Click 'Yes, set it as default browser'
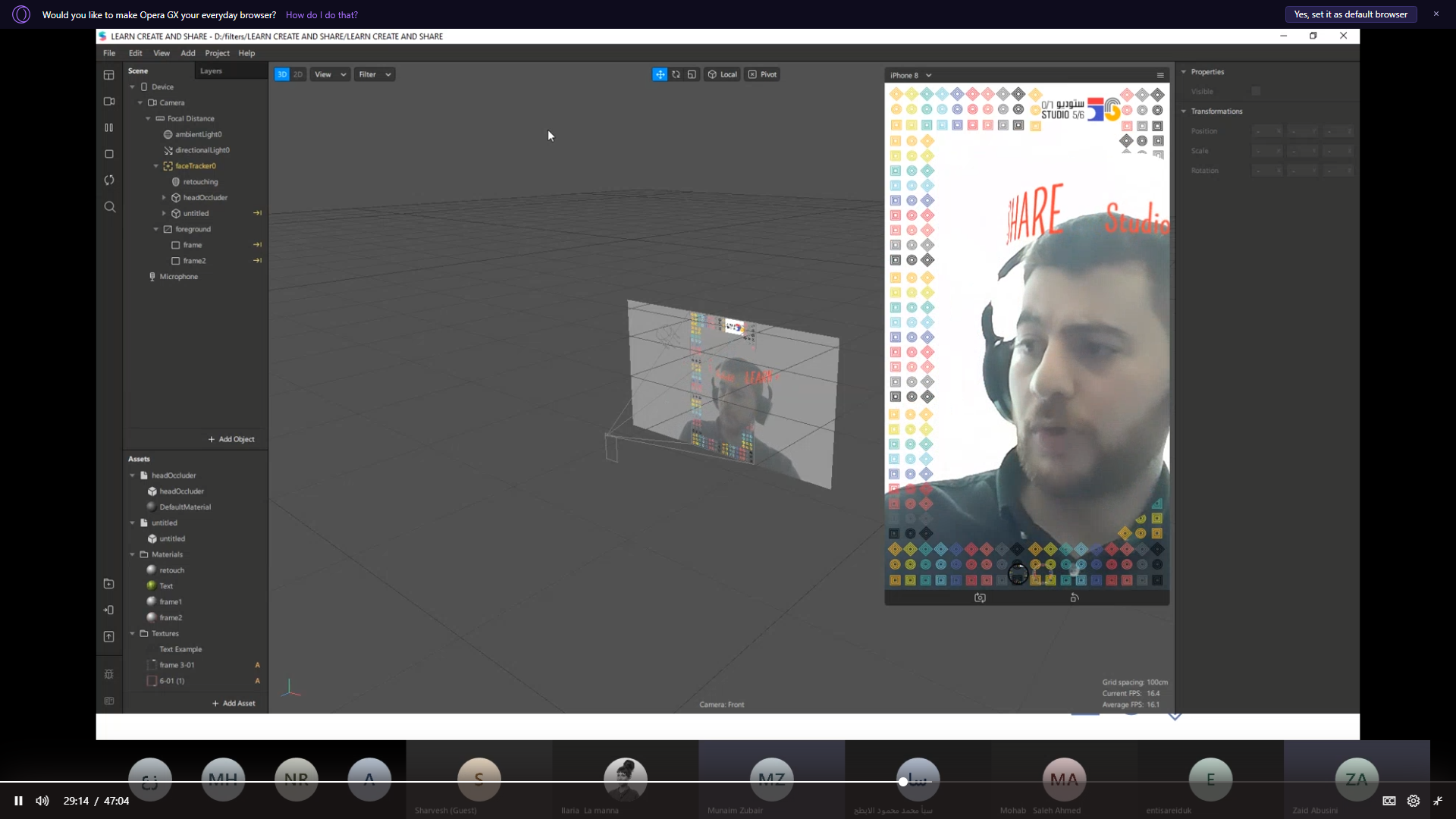Viewport: 1456px width, 819px height. point(1351,14)
